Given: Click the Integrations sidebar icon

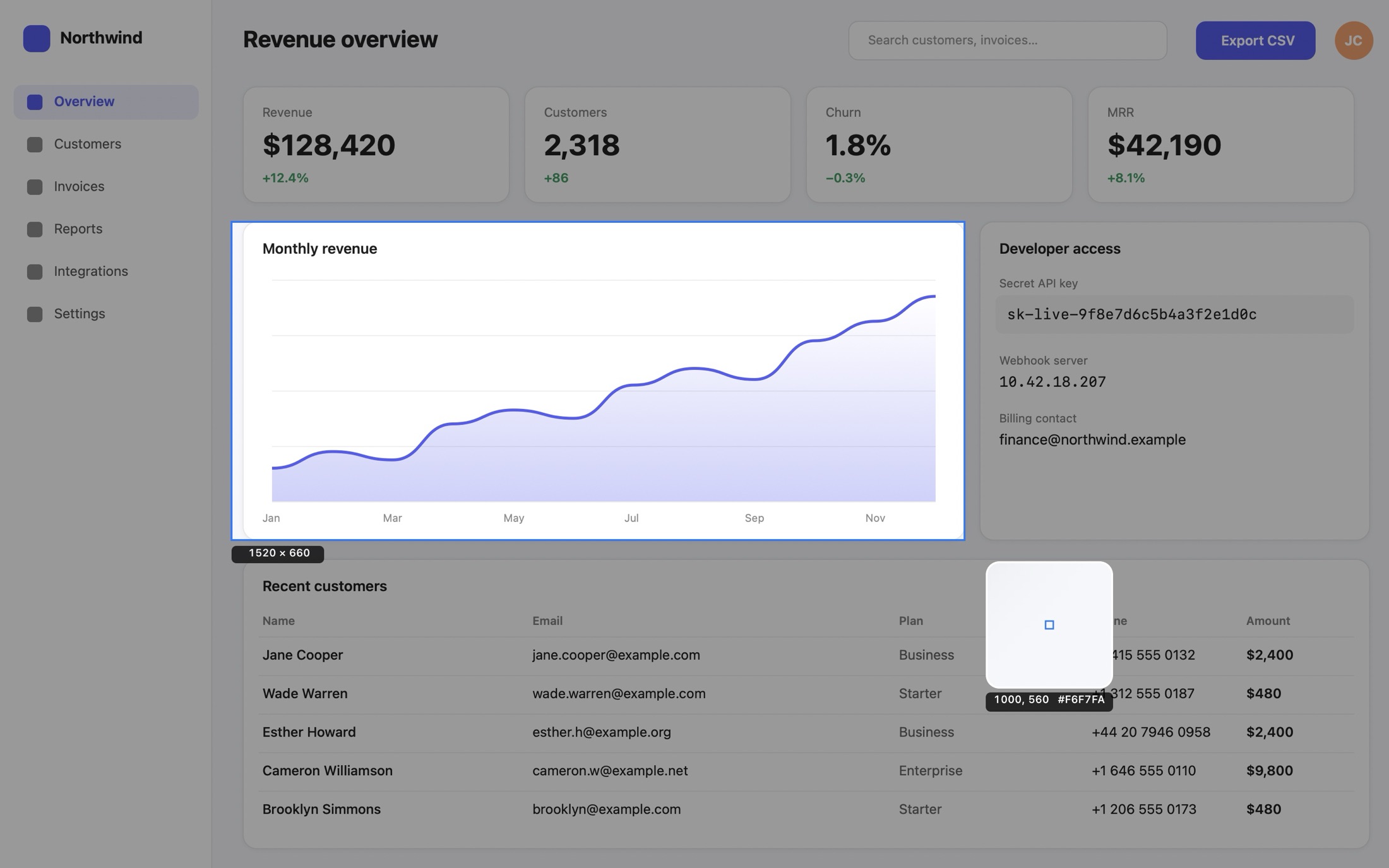Looking at the screenshot, I should coord(35,271).
